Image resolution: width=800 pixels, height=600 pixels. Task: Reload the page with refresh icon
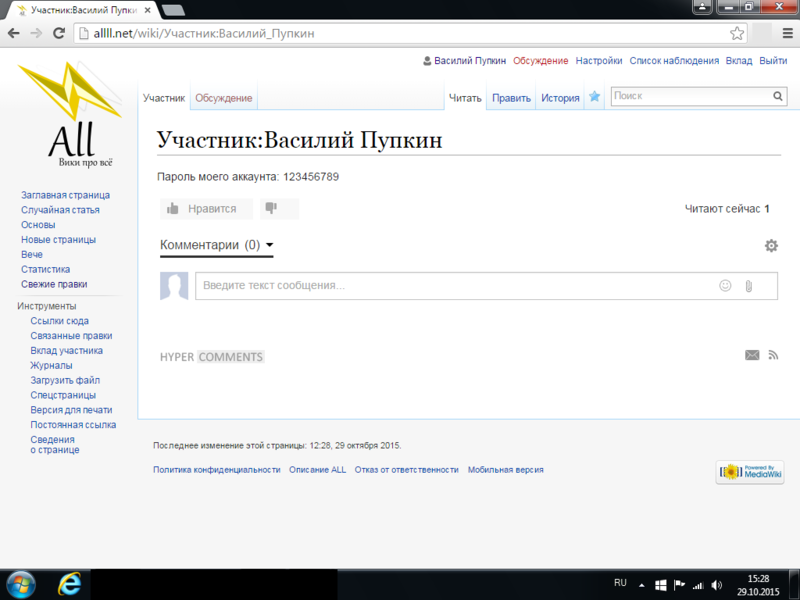point(59,33)
